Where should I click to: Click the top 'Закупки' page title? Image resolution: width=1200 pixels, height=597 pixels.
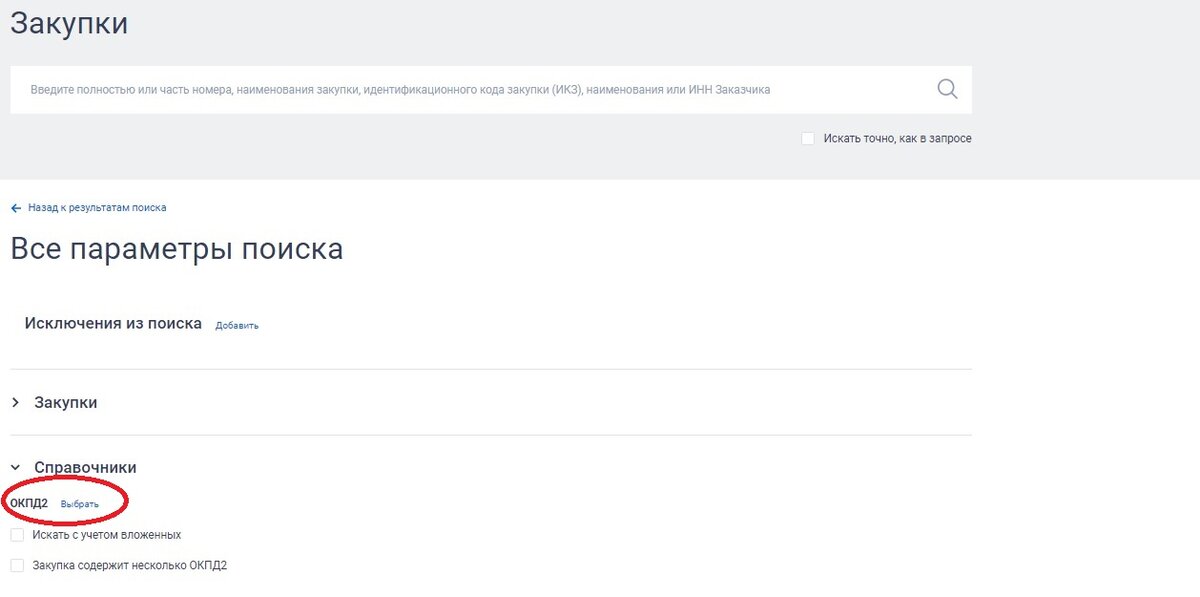(69, 23)
